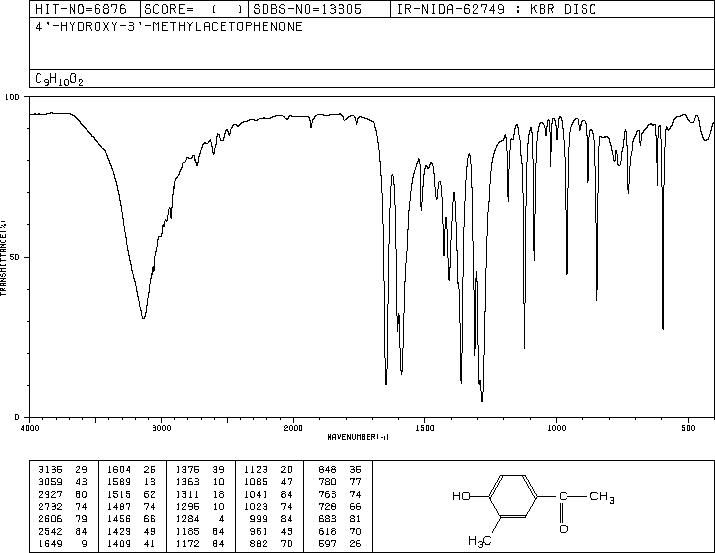Image resolution: width=715 pixels, height=553 pixels.
Task: Click the CH3 group of the acetyl
Action: click(x=602, y=496)
